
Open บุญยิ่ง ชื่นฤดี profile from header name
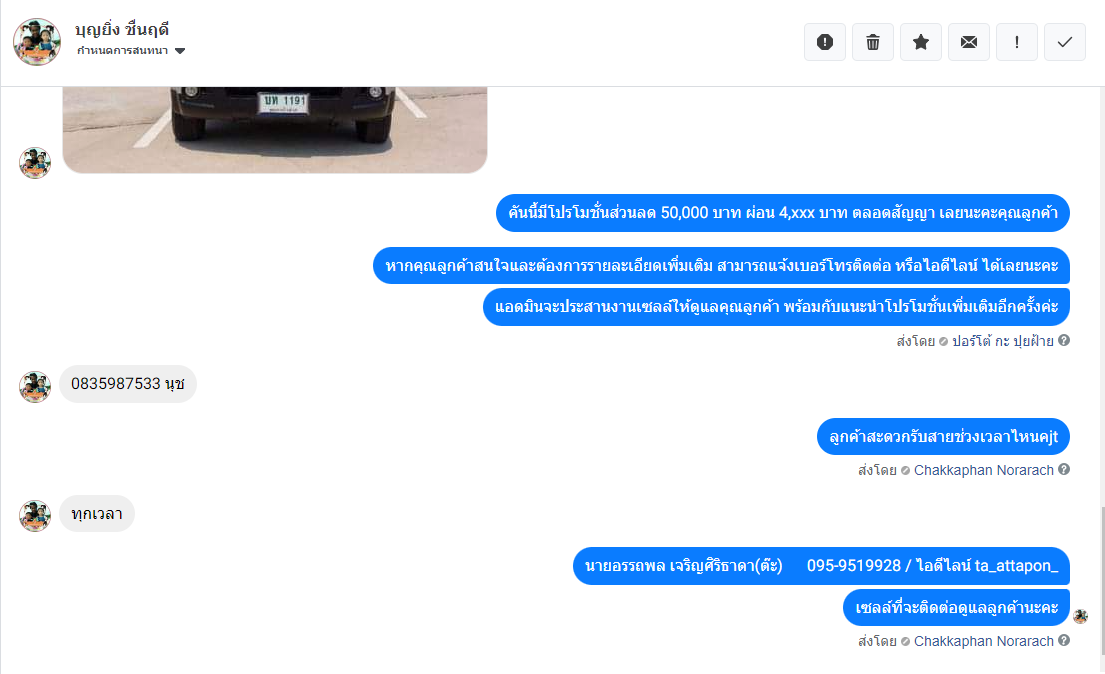tap(122, 30)
